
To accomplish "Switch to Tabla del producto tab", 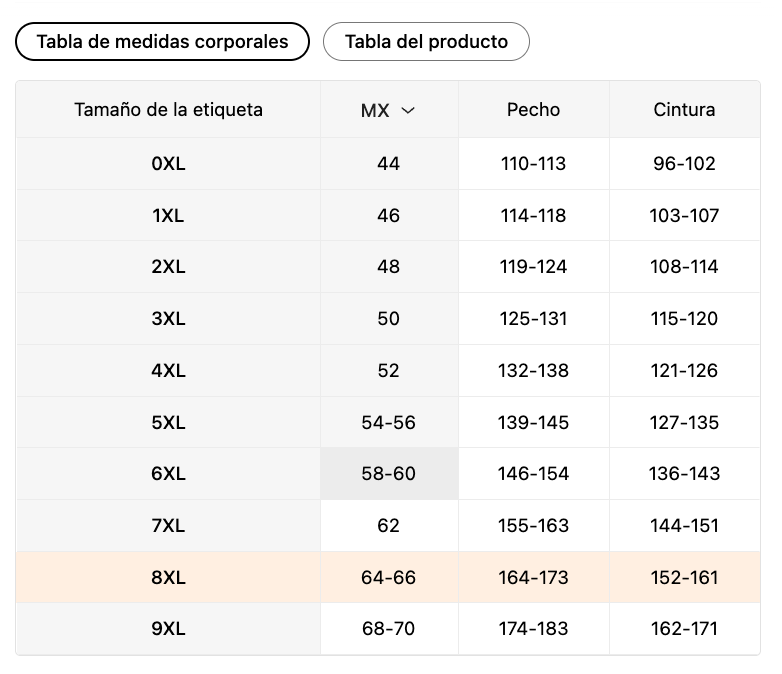I will click(x=426, y=41).
